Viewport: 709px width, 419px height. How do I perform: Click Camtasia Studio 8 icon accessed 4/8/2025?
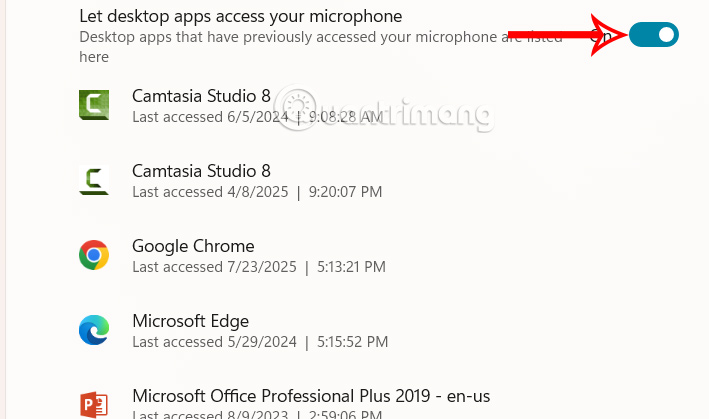(x=94, y=180)
